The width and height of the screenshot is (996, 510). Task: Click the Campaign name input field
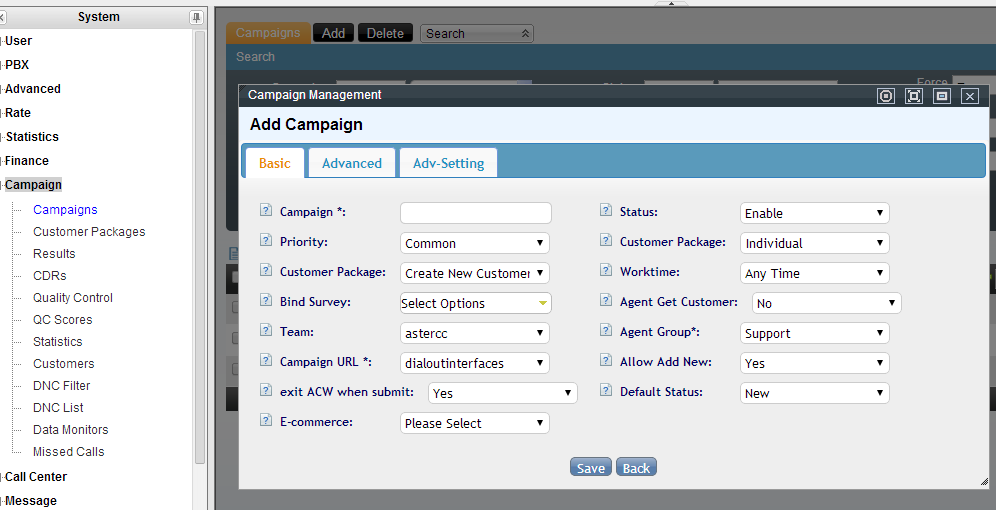(475, 213)
